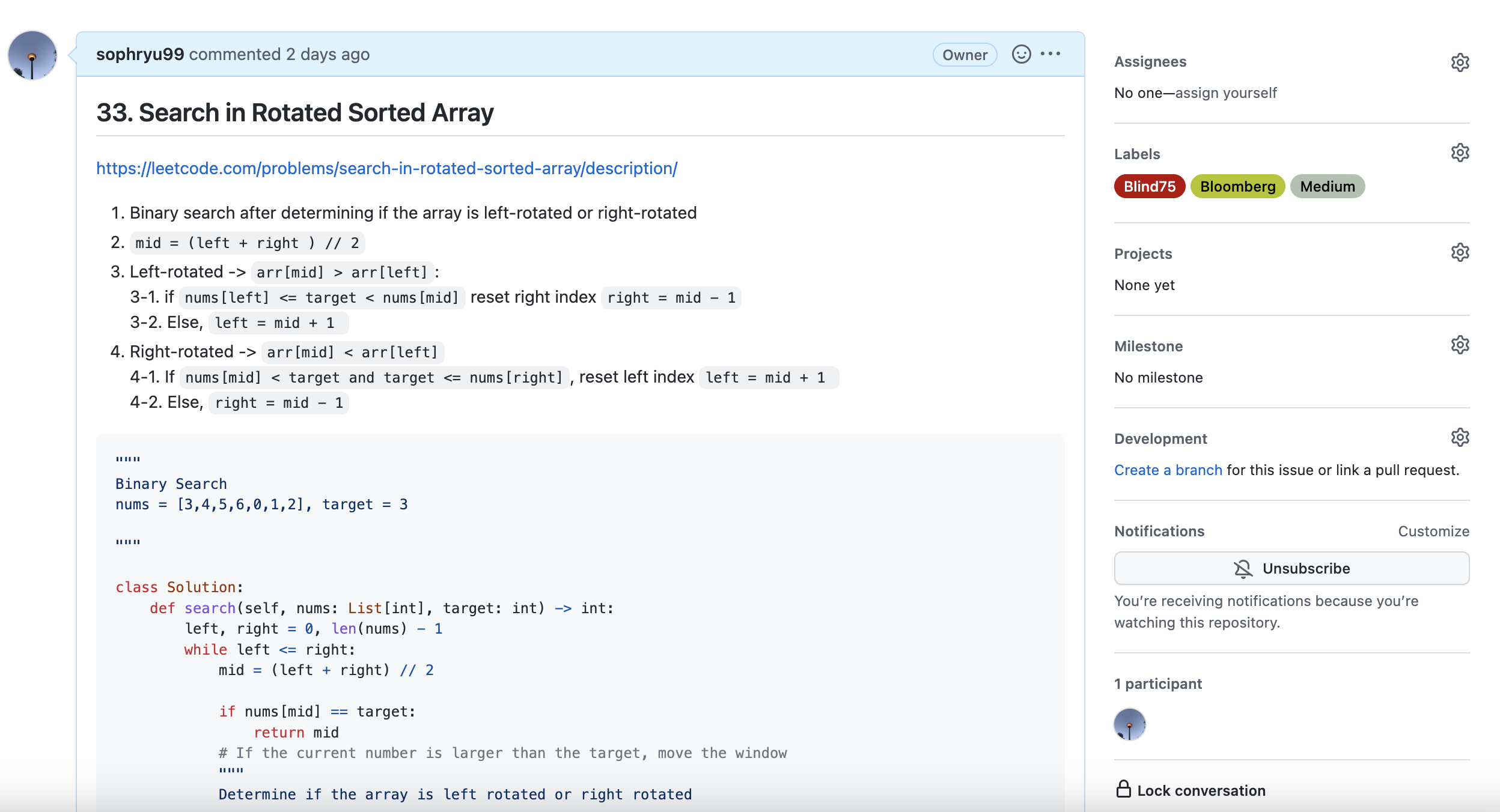The width and height of the screenshot is (1500, 812).
Task: Edit labels using the Labels gear icon
Action: click(1460, 153)
